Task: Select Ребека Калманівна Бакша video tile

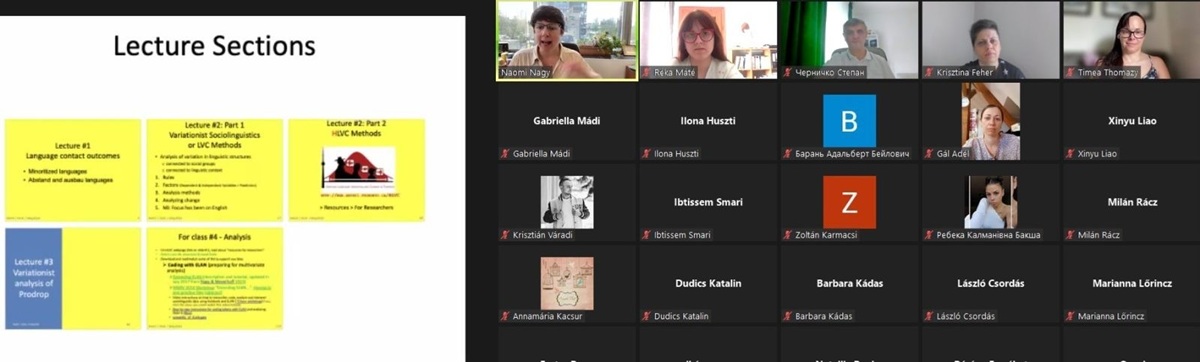Action: coord(990,202)
